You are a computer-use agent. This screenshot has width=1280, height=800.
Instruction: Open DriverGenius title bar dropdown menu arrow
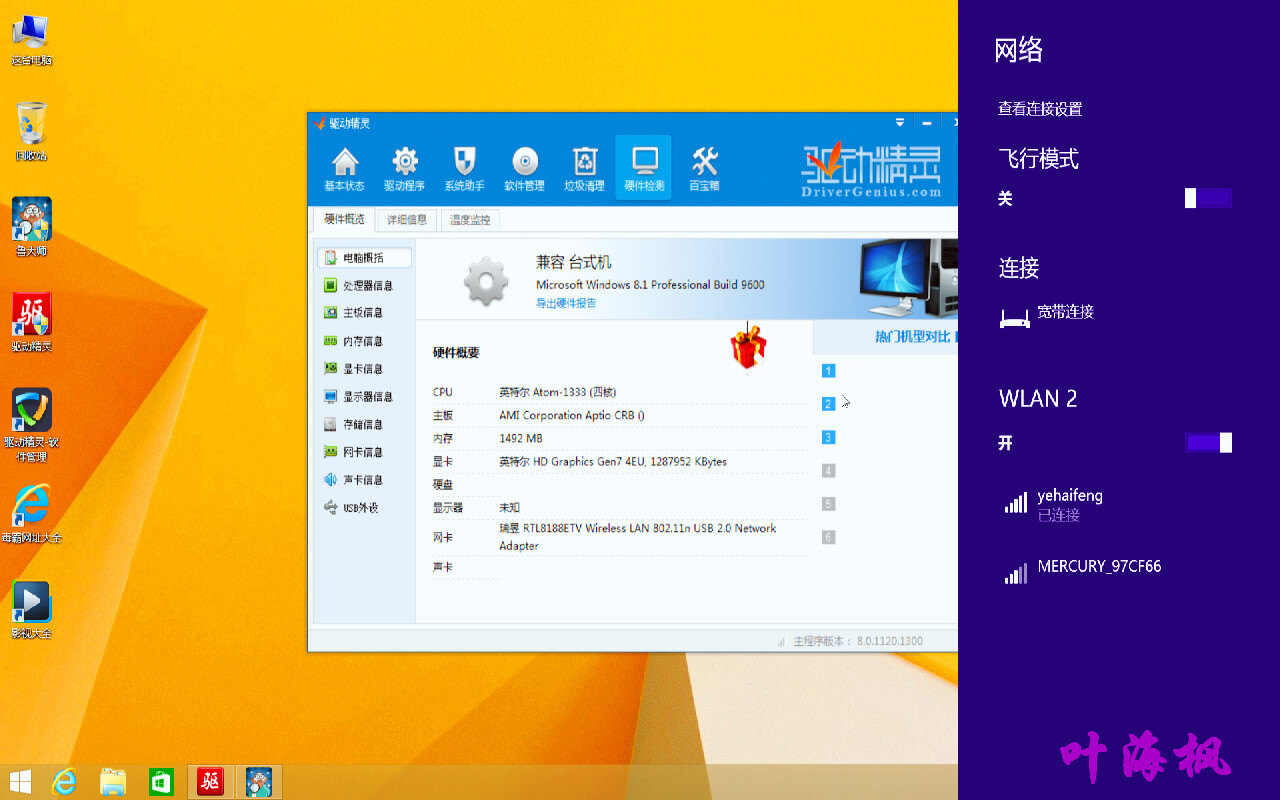click(900, 122)
